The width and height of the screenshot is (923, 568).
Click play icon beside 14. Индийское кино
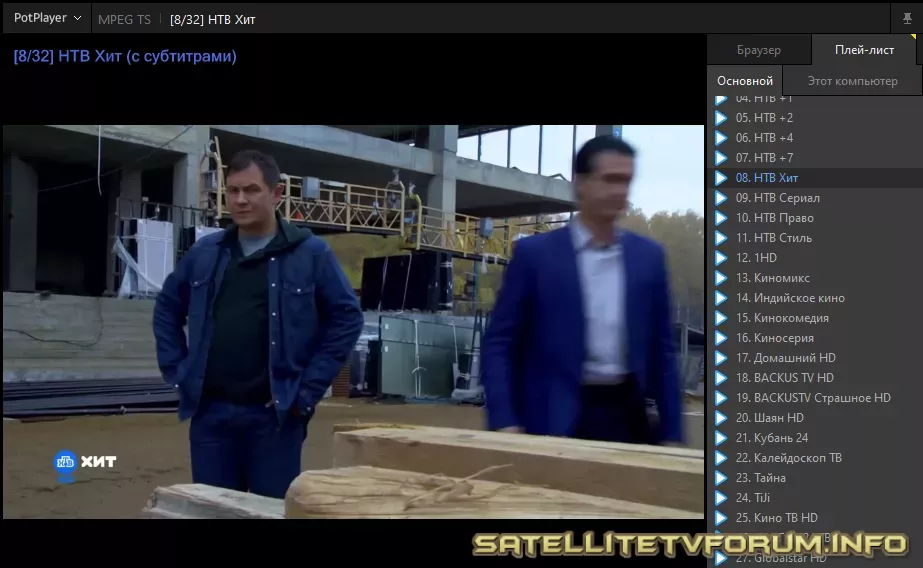[x=721, y=298]
